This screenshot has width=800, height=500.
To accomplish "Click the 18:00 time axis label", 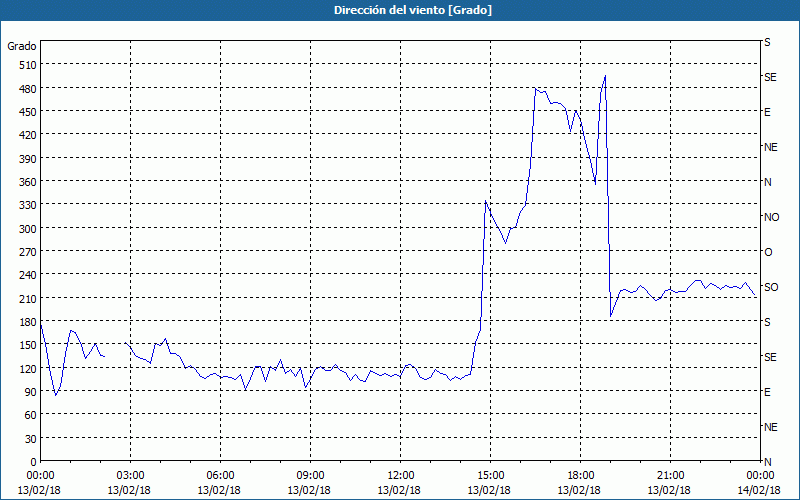I will [x=580, y=476].
